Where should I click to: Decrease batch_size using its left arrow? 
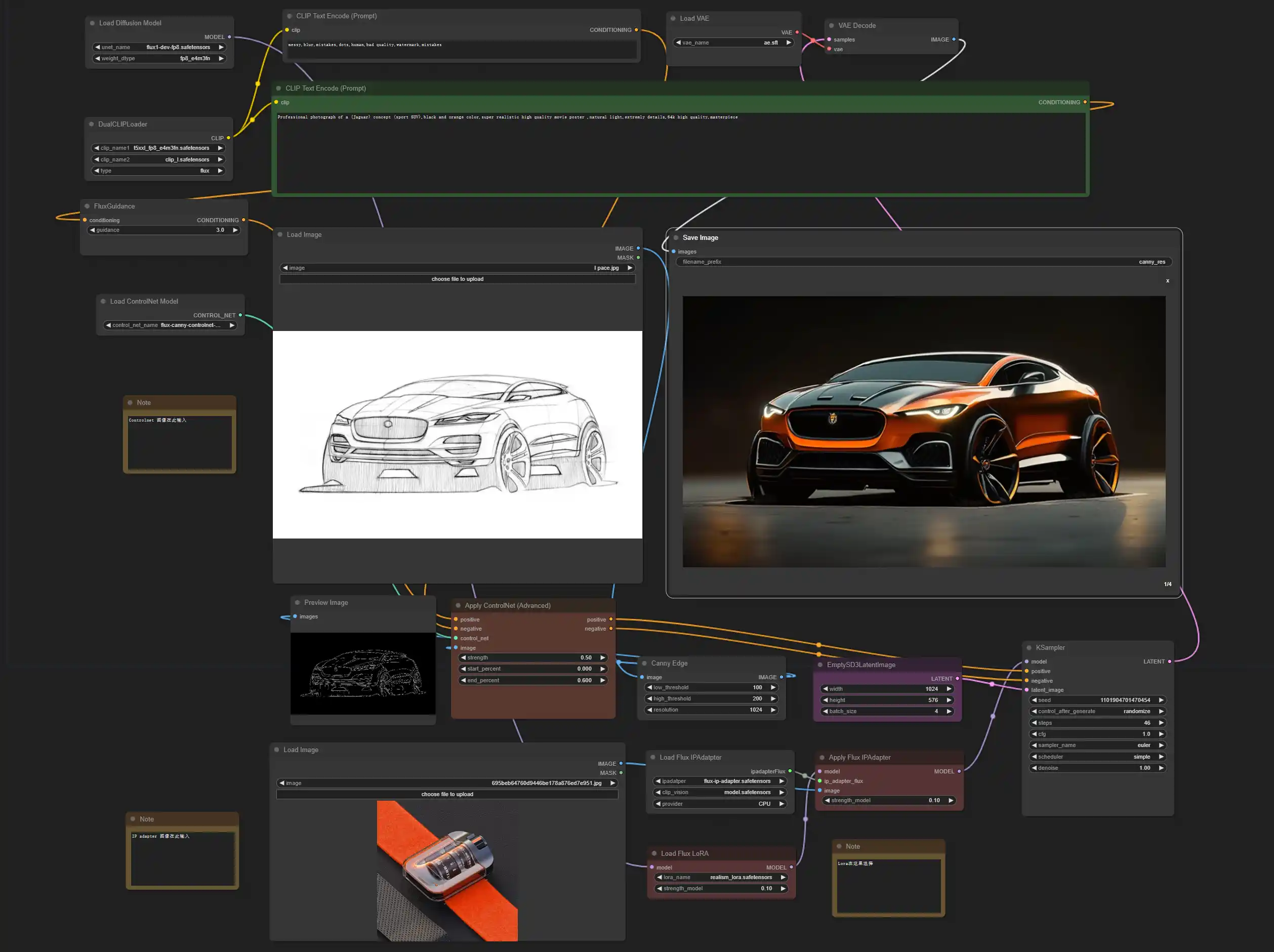826,711
